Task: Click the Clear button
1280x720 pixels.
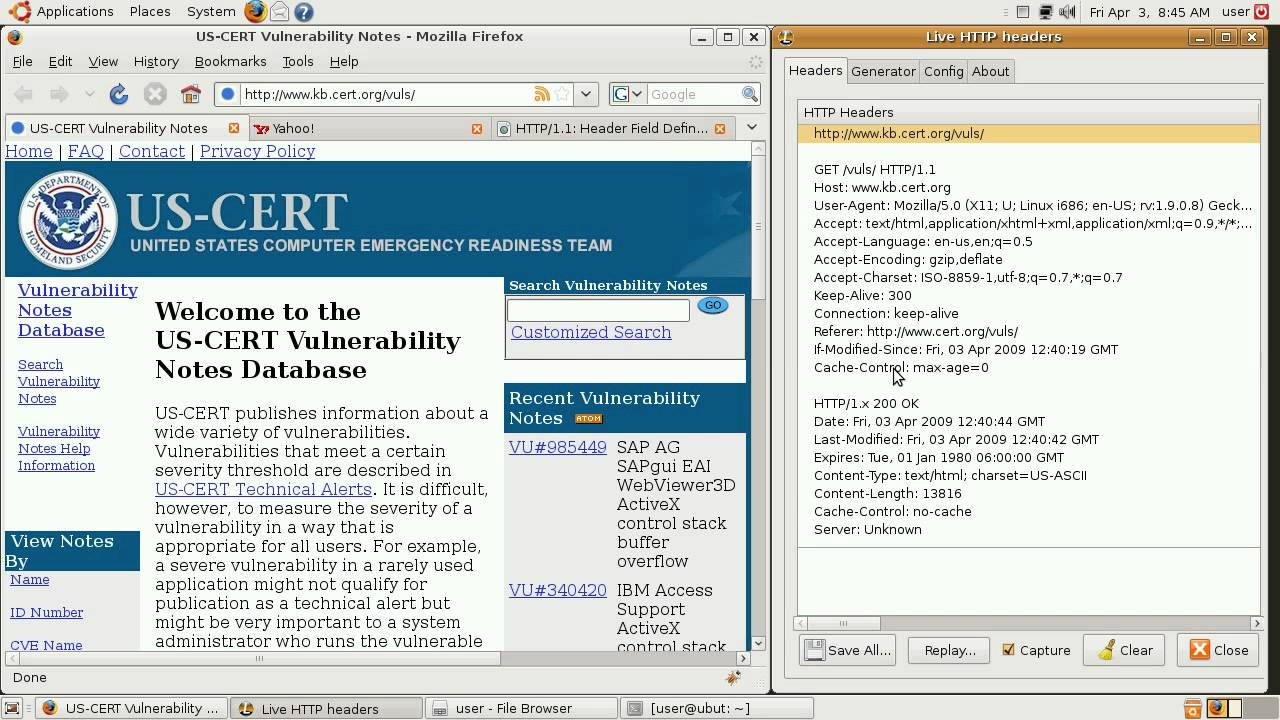Action: click(1125, 650)
